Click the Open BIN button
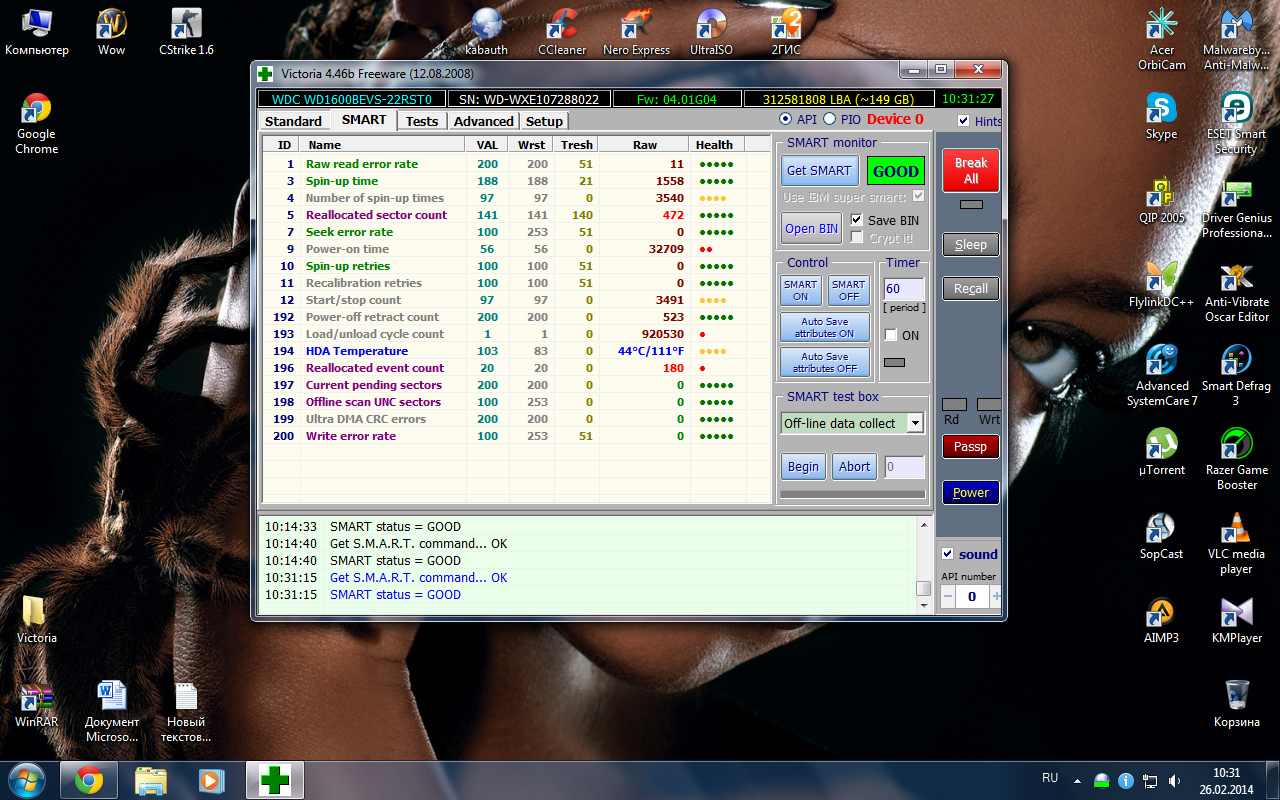 click(812, 228)
